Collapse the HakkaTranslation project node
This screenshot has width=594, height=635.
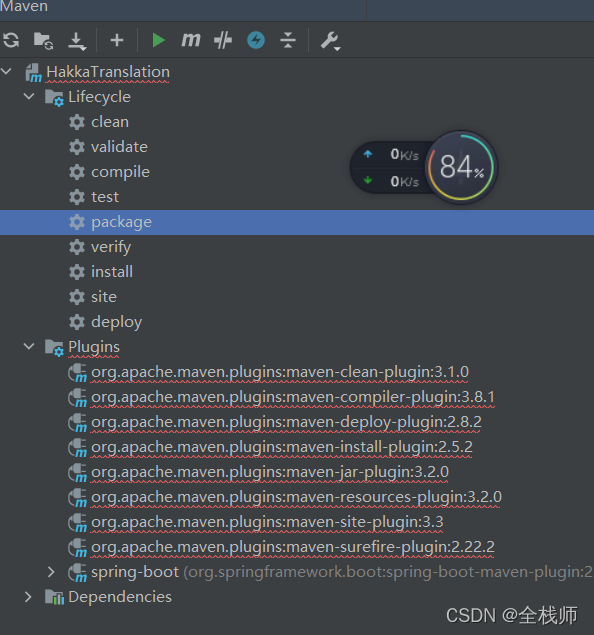pyautogui.click(x=6, y=72)
